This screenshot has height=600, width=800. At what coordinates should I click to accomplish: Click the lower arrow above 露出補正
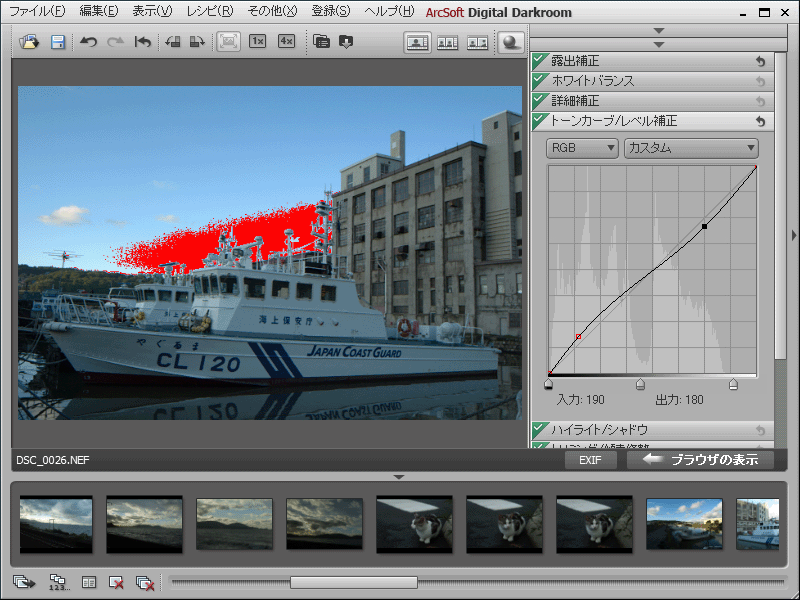pos(659,44)
